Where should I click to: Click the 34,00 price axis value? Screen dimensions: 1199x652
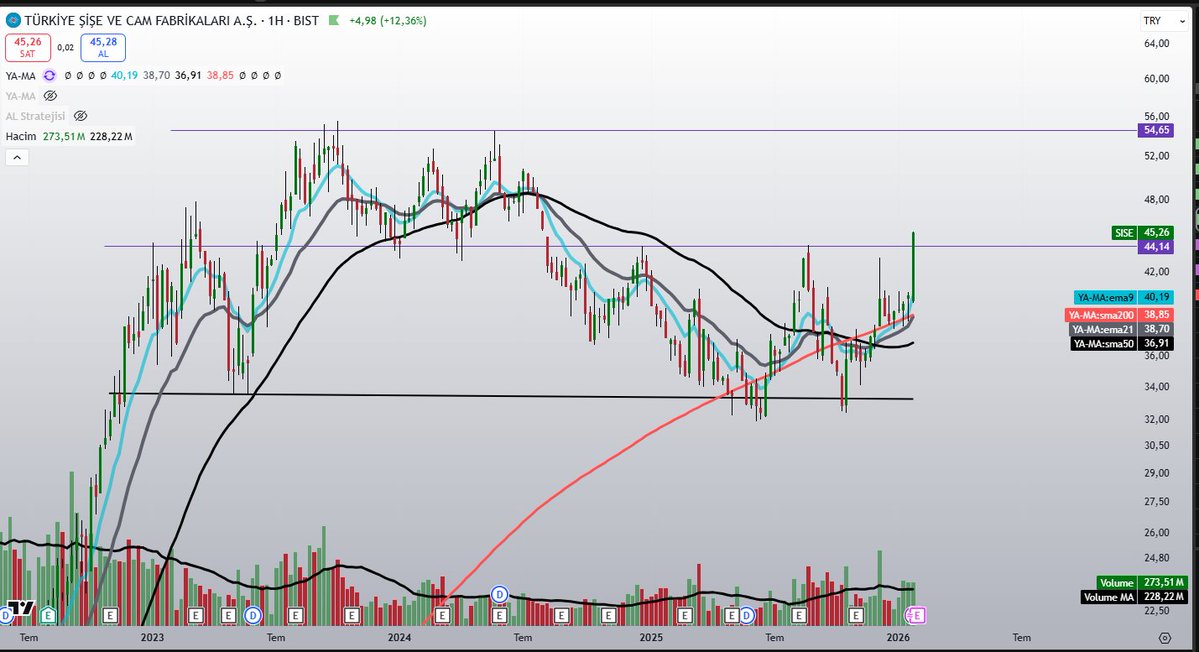[x=1157, y=387]
